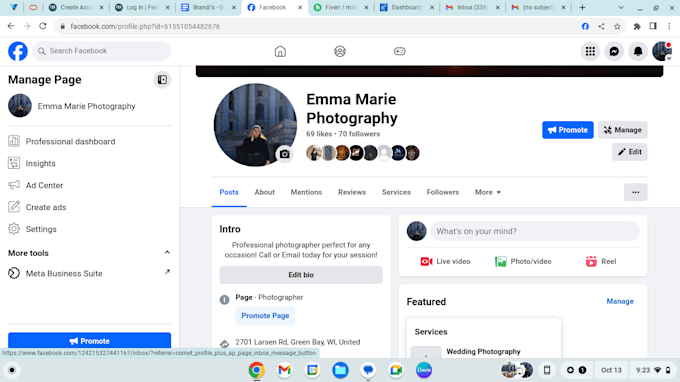Switch to the Reviews tab

pyautogui.click(x=352, y=192)
